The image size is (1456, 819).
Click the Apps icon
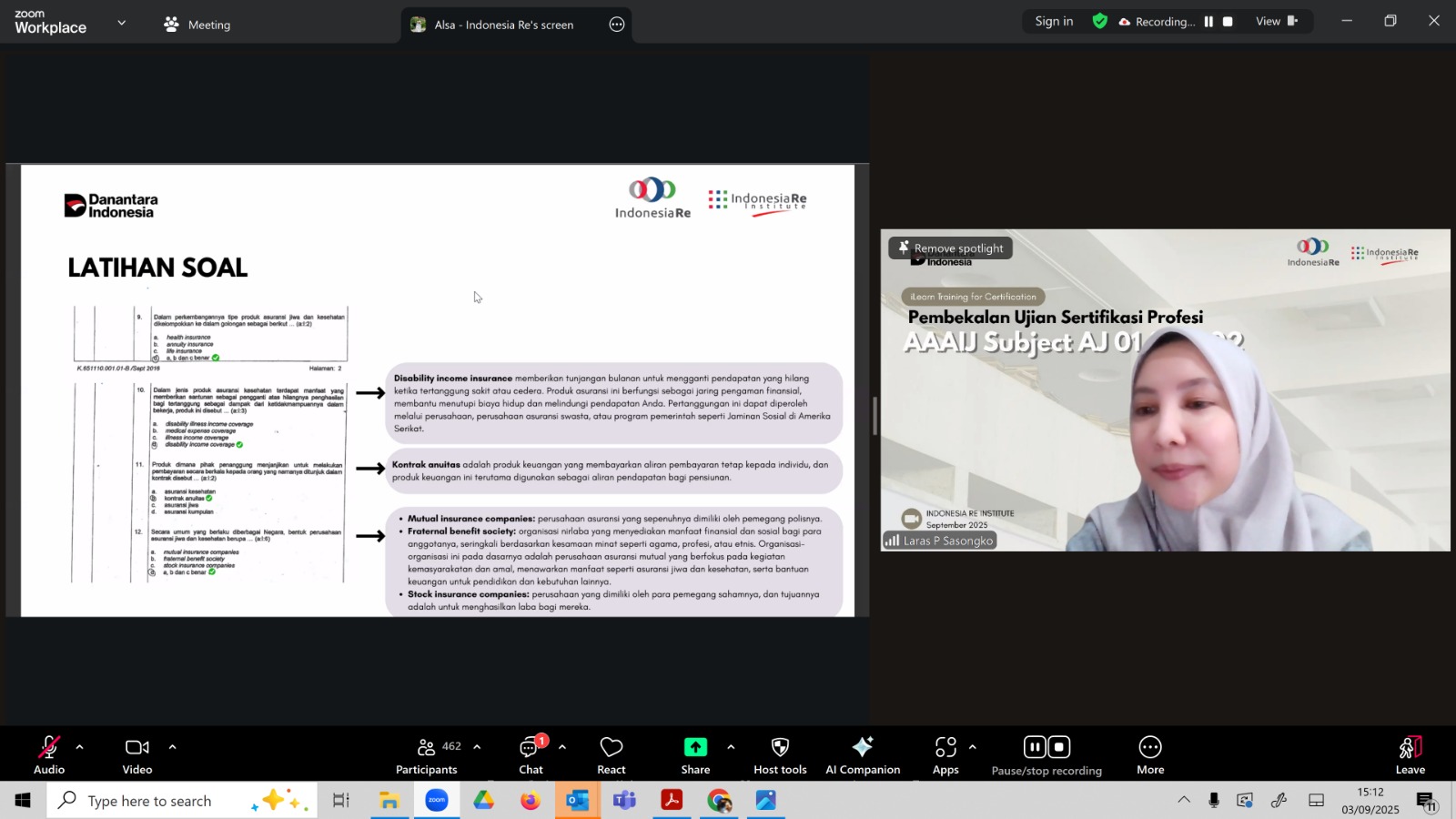pos(945,754)
